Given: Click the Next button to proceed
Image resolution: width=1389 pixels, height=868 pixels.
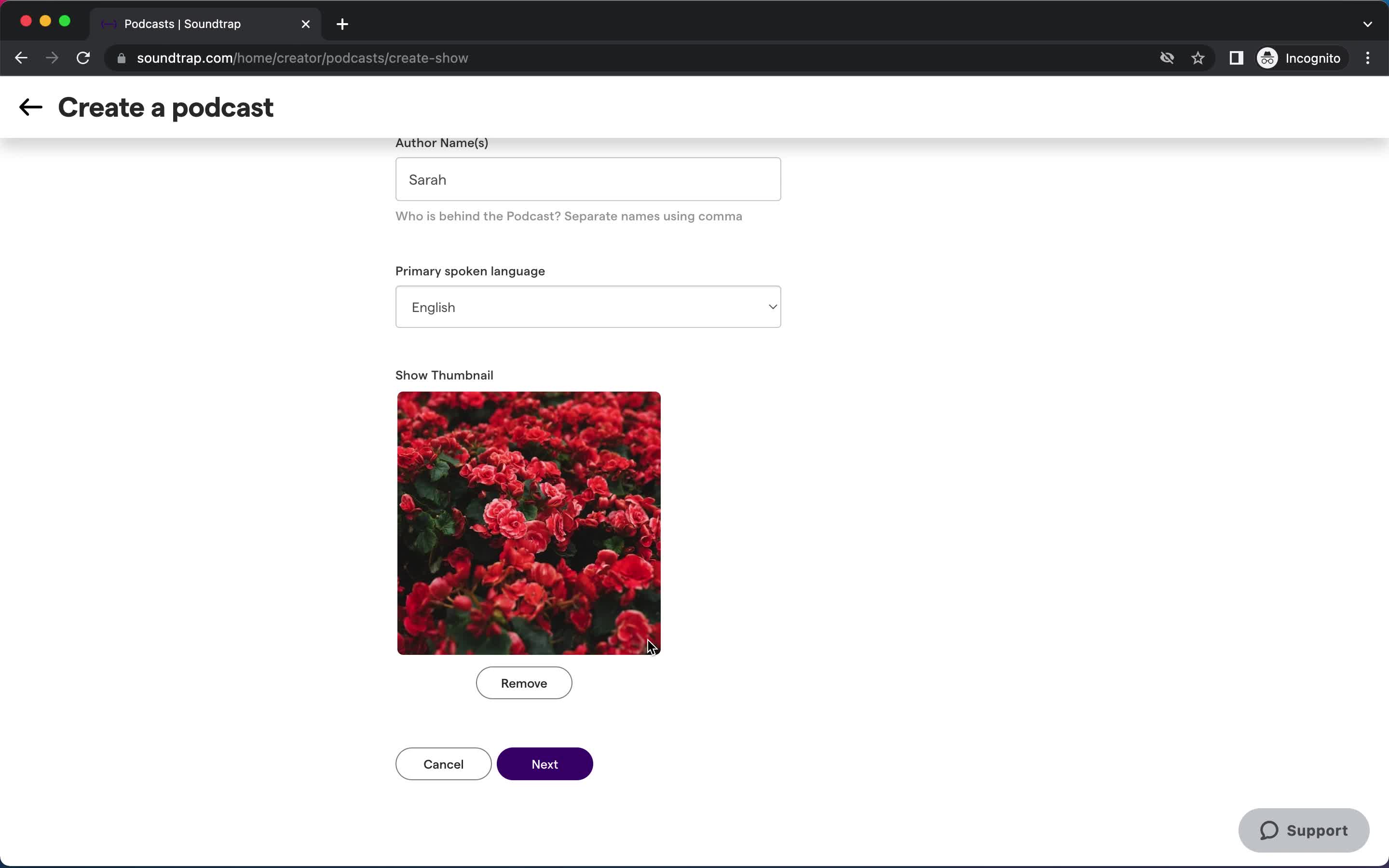Looking at the screenshot, I should [x=545, y=763].
